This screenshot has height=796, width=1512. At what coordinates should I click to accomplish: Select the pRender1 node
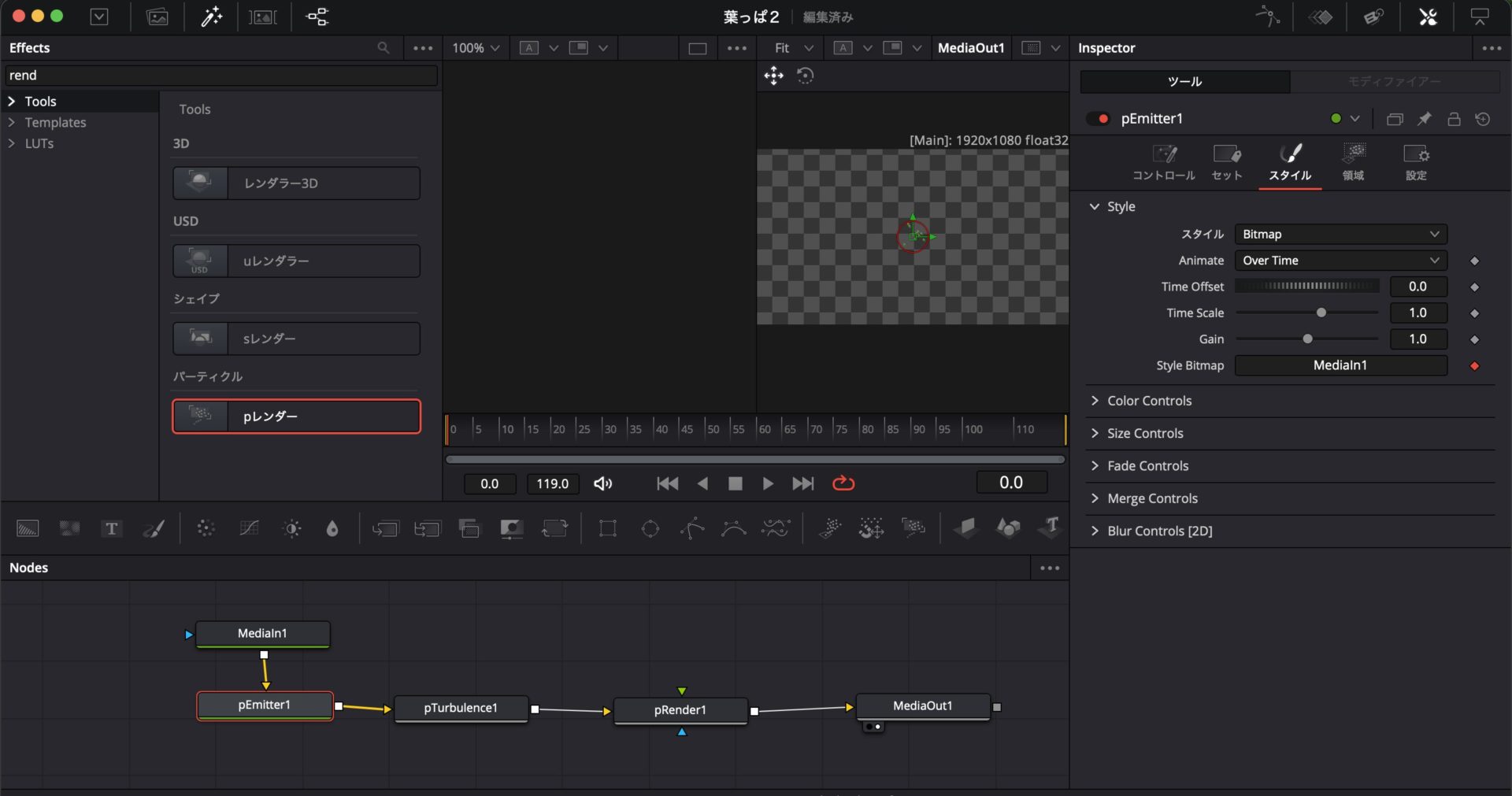[x=680, y=709]
